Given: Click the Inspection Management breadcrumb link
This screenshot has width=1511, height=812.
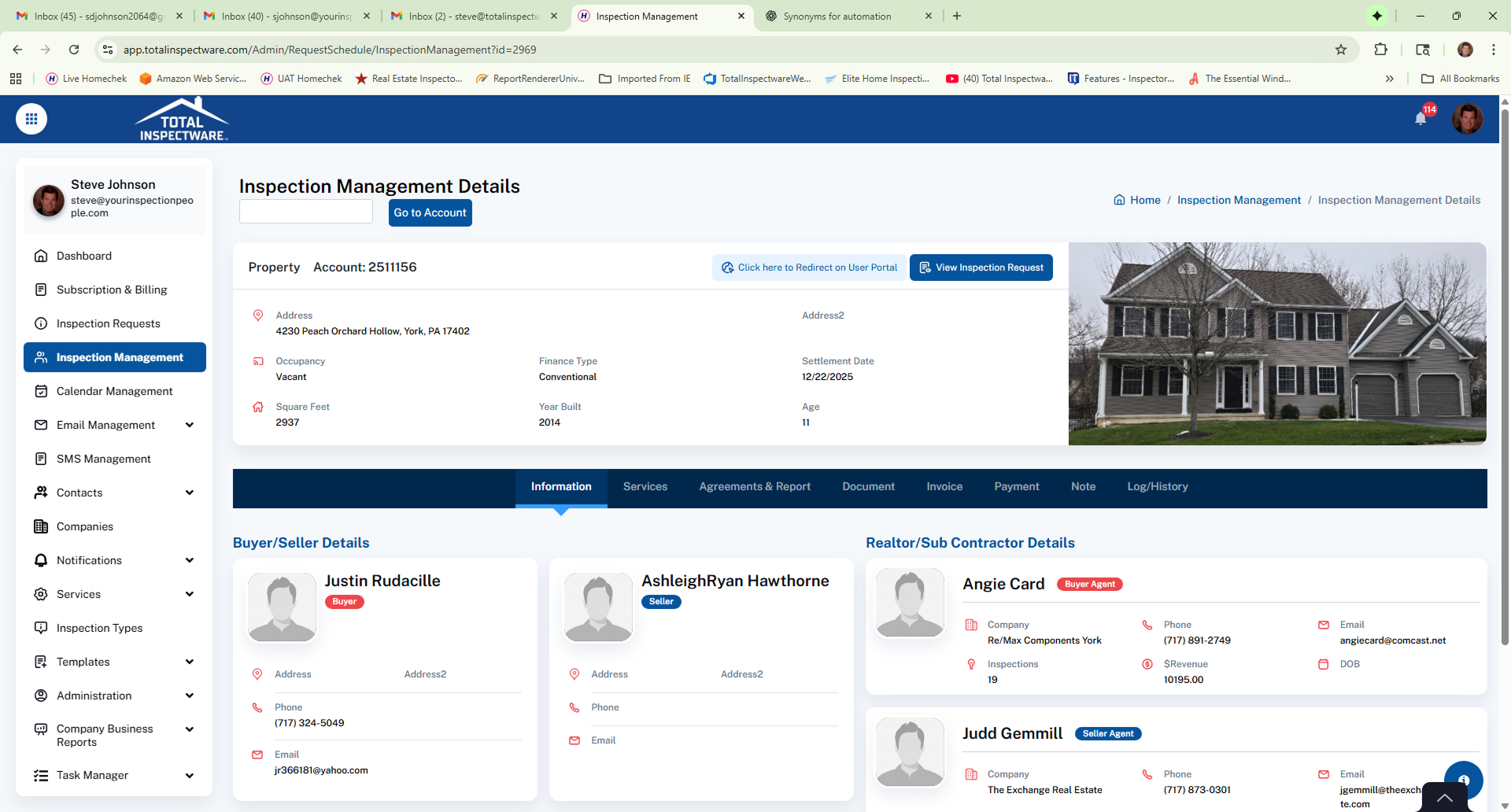Looking at the screenshot, I should 1239,200.
